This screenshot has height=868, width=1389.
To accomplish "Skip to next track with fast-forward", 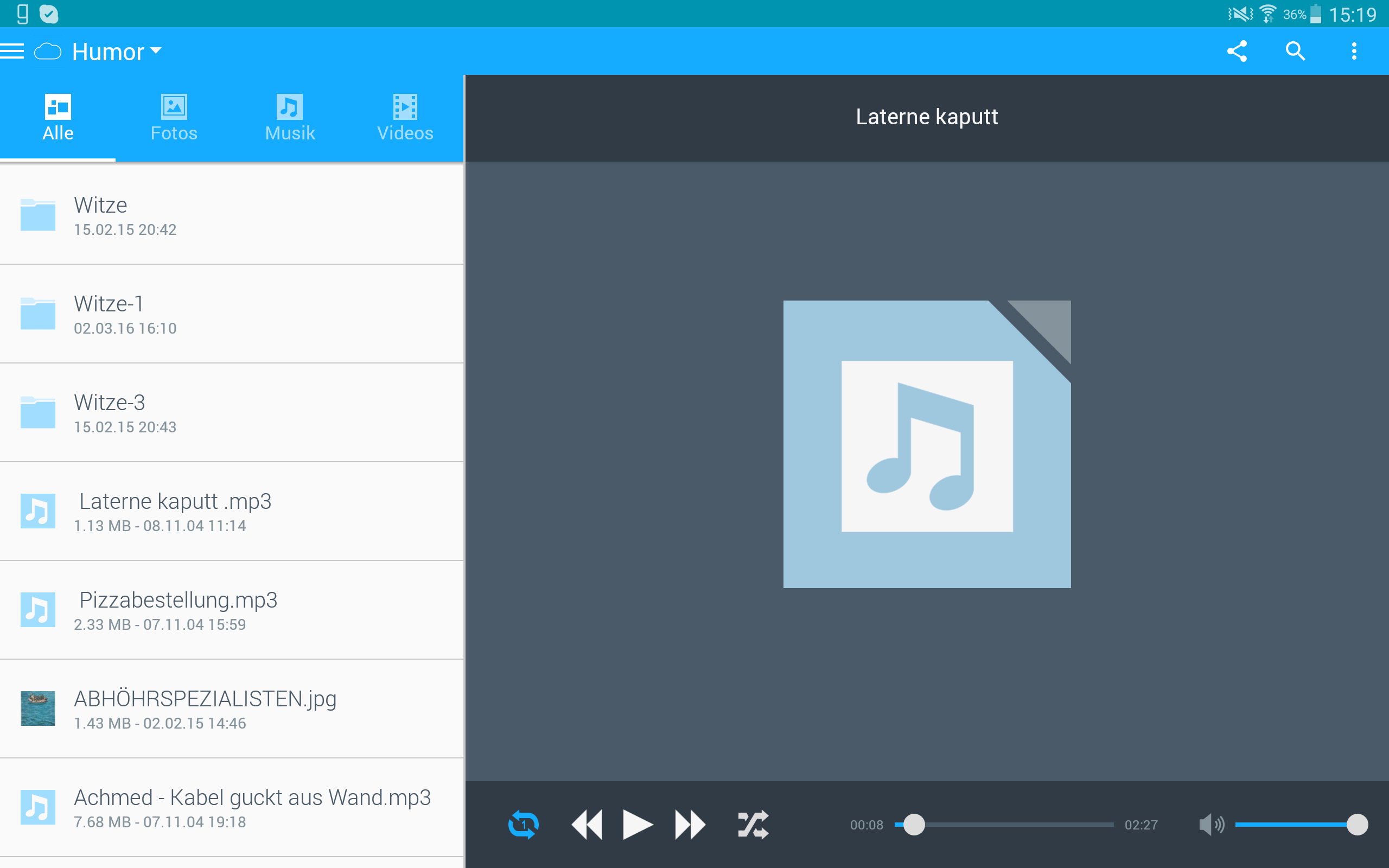I will [690, 825].
